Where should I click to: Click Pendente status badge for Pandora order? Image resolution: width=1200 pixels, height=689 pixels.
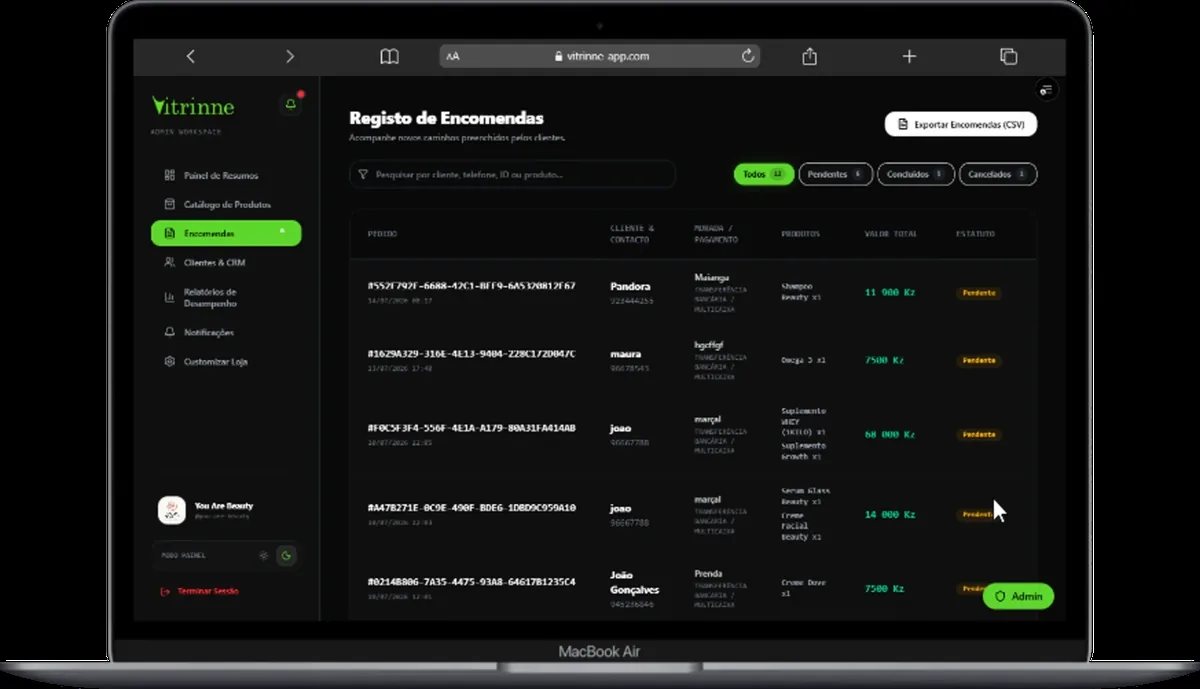coord(979,293)
